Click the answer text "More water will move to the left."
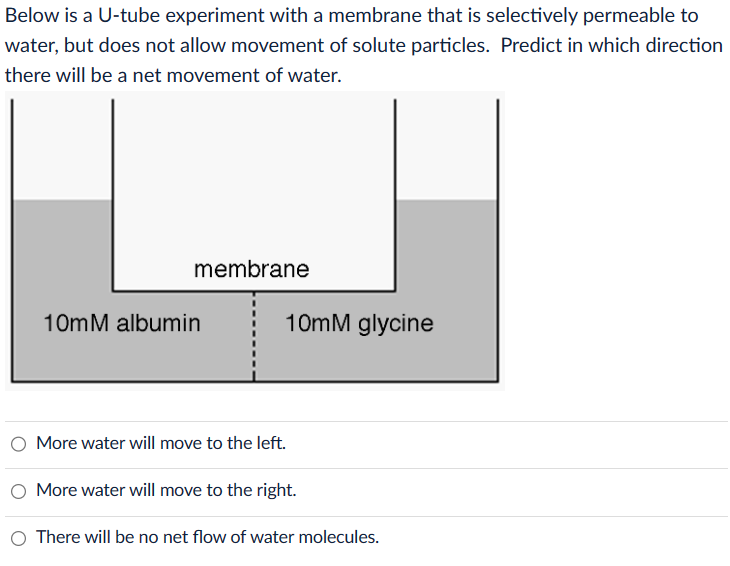 click(161, 442)
